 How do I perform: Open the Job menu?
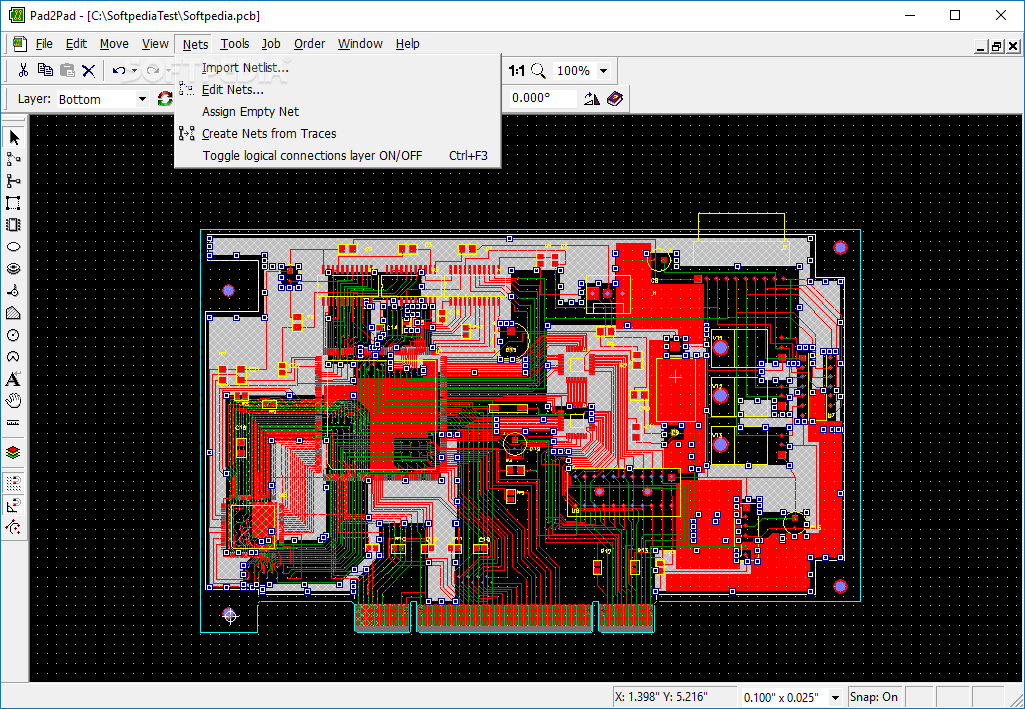point(271,44)
